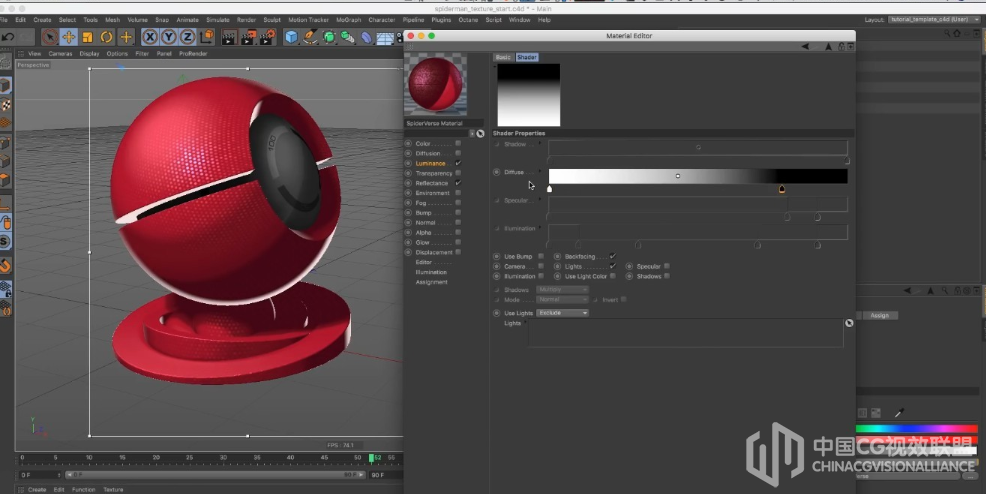Expand the Illumination gradient disclosure arrow

[540, 228]
